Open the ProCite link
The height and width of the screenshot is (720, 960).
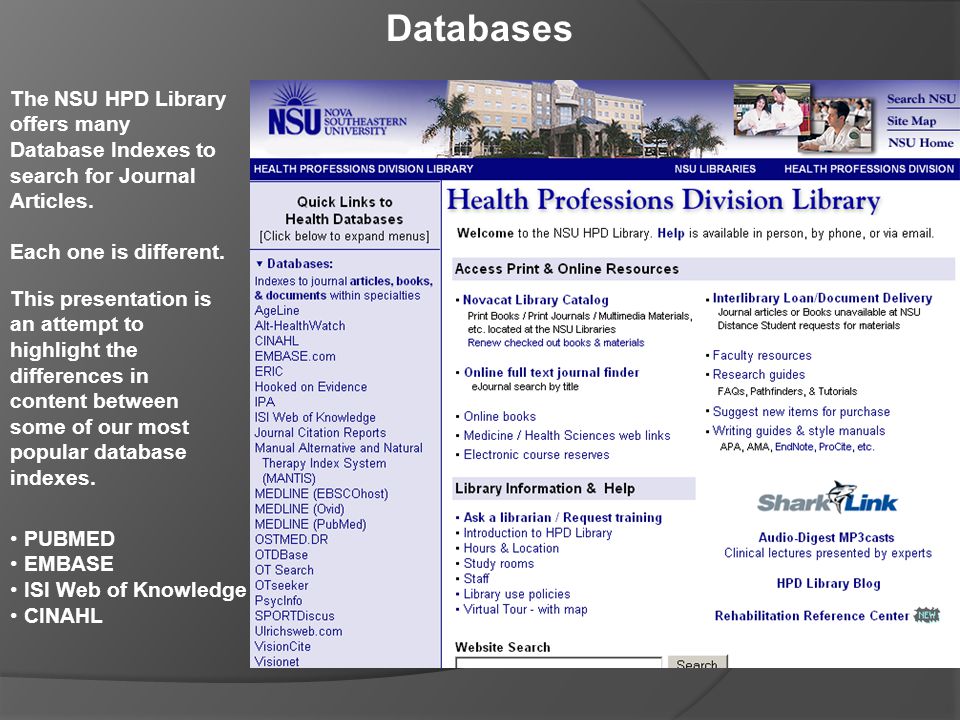(835, 447)
